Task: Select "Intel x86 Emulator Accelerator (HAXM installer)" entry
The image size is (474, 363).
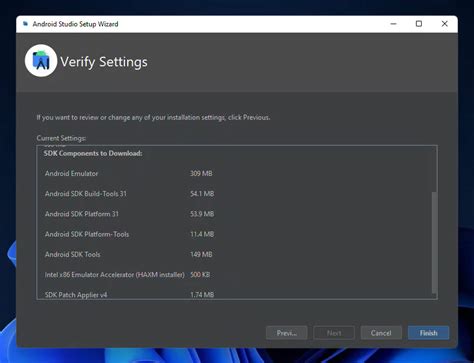Action: point(114,275)
